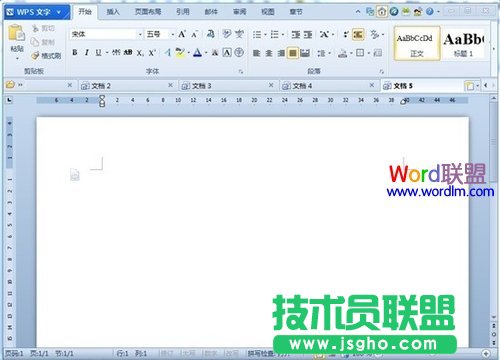Click the Cut scissors button

tap(43, 29)
